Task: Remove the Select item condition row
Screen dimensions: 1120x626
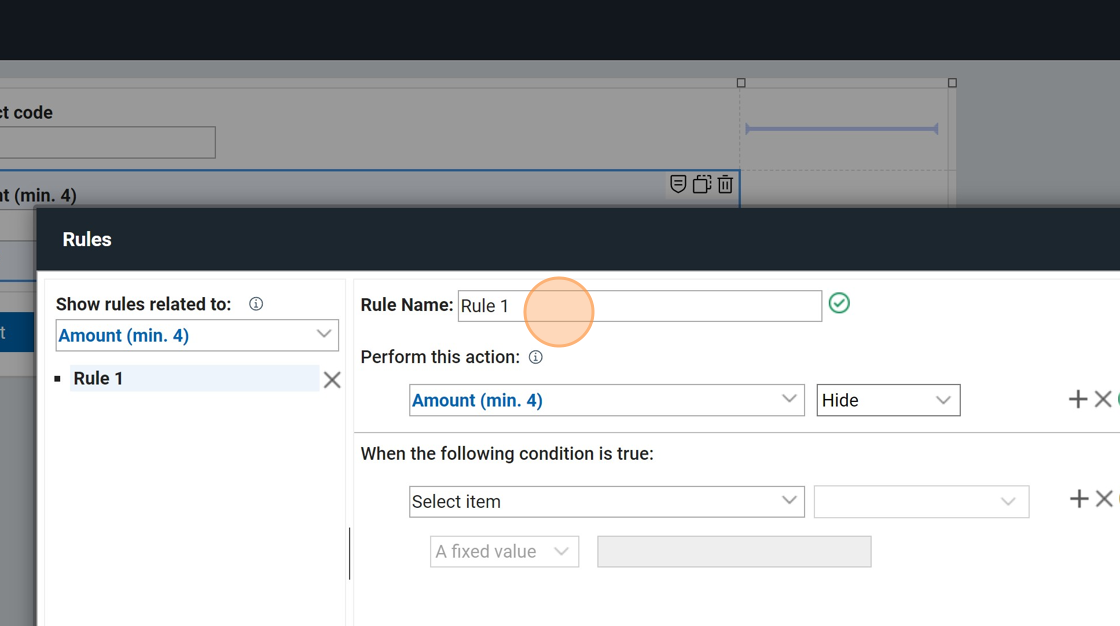Action: click(x=1103, y=499)
